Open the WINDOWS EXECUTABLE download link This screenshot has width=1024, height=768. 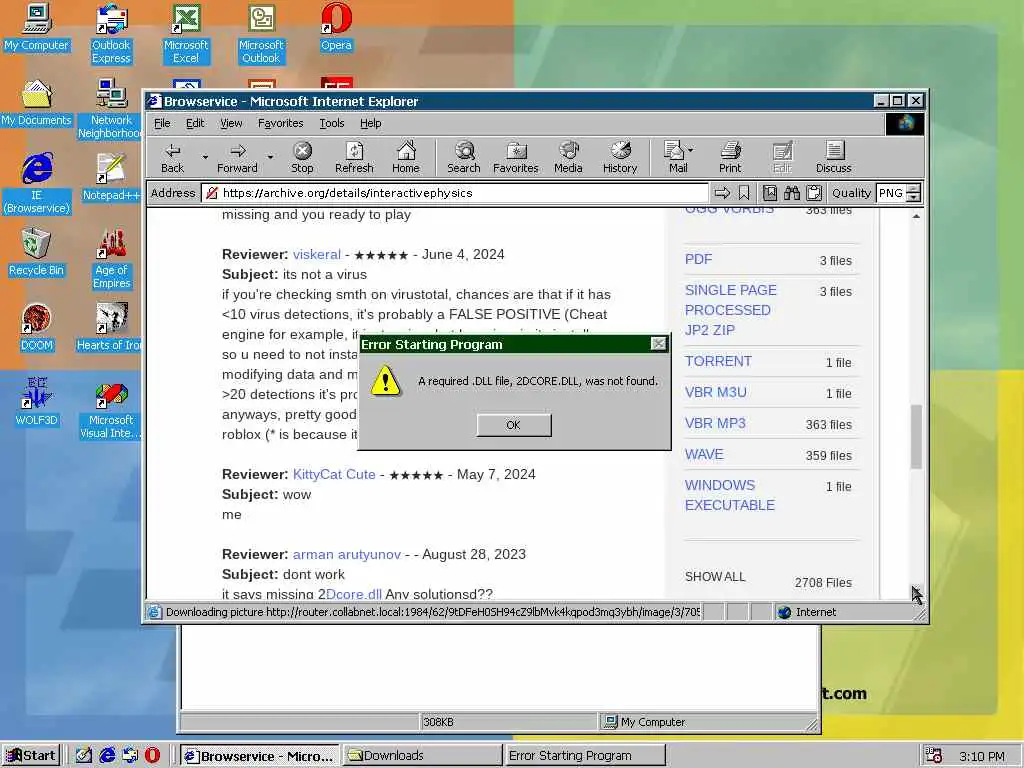pos(729,495)
